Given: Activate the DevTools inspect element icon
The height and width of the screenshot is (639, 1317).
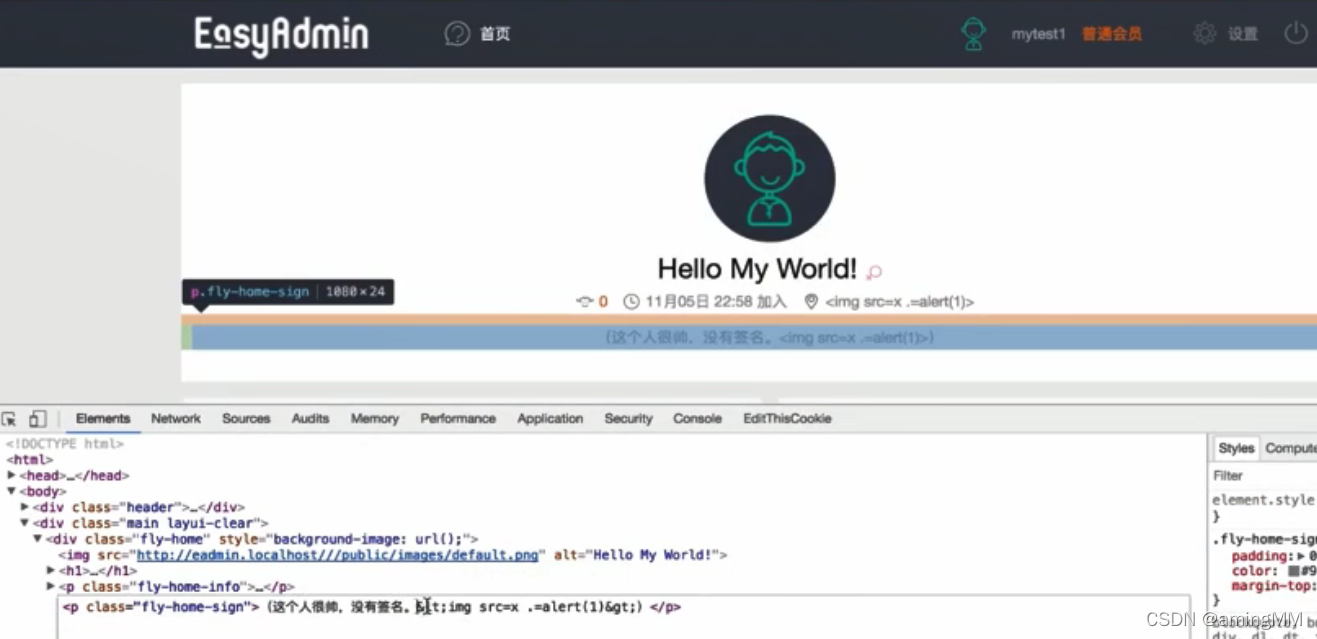Looking at the screenshot, I should [x=9, y=419].
